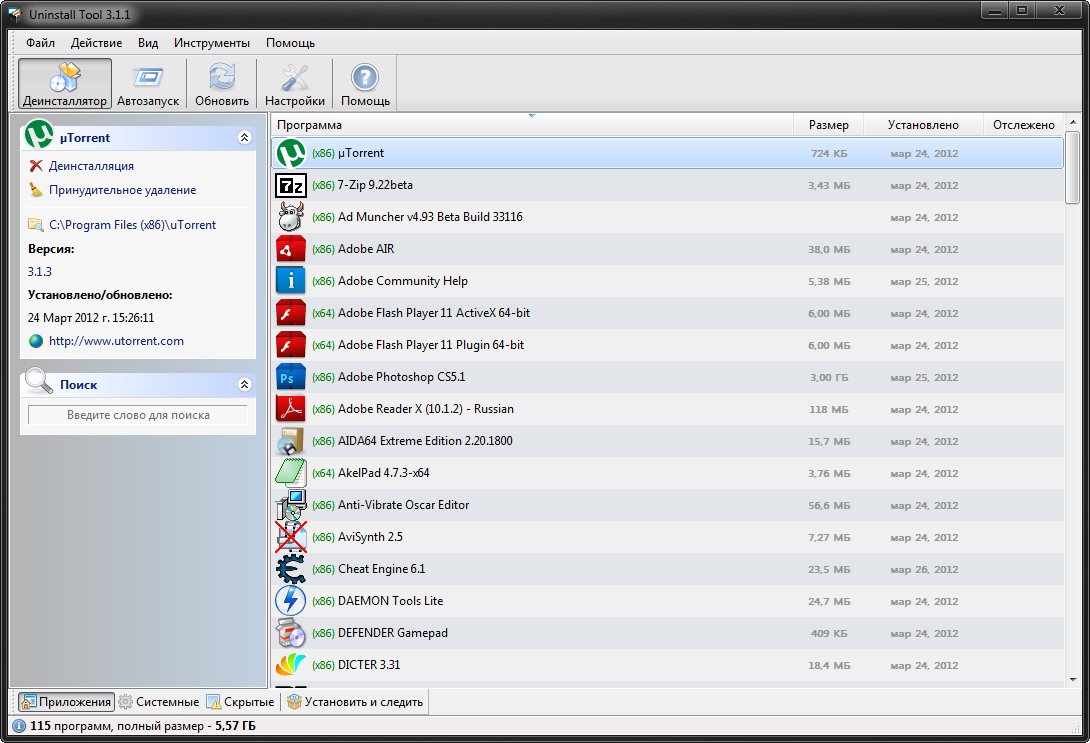Click the search field Введите слово для поиска
1090x743 pixels.
point(138,415)
